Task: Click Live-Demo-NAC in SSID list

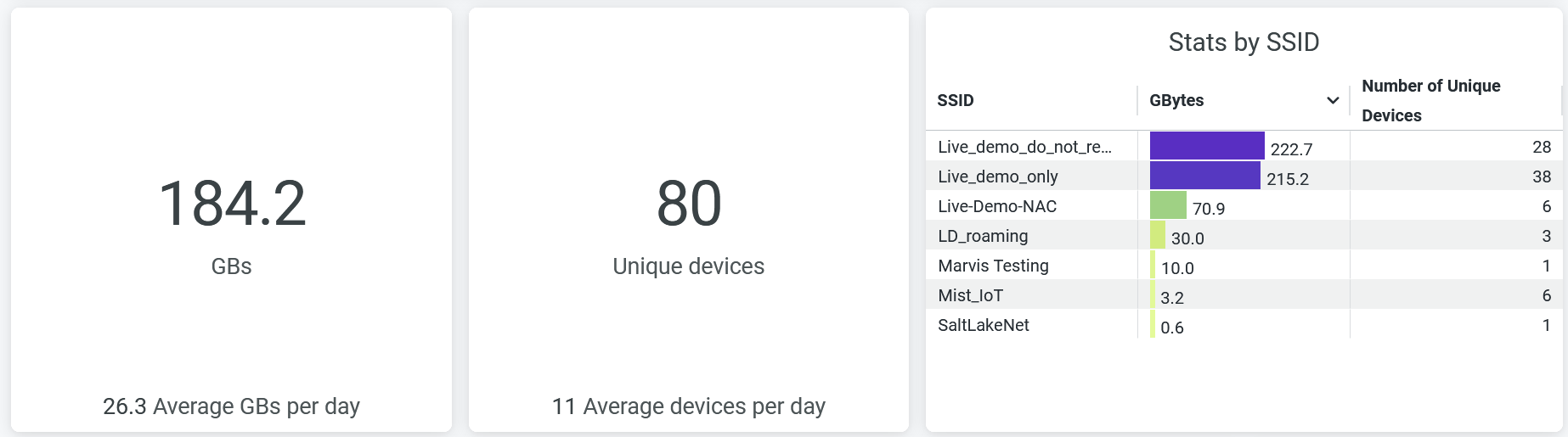Action: [x=997, y=206]
